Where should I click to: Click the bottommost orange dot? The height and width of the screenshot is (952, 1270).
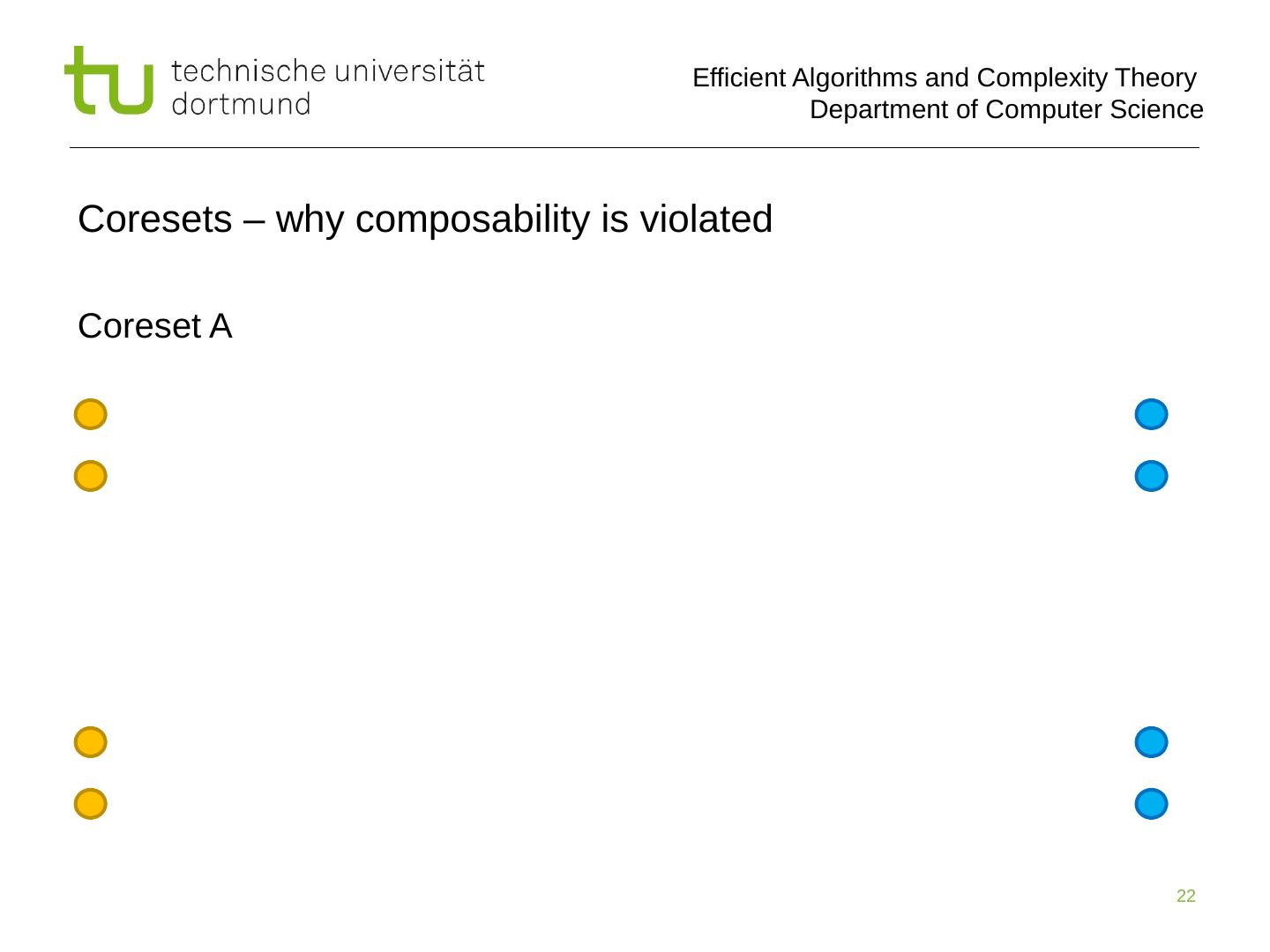(x=90, y=804)
